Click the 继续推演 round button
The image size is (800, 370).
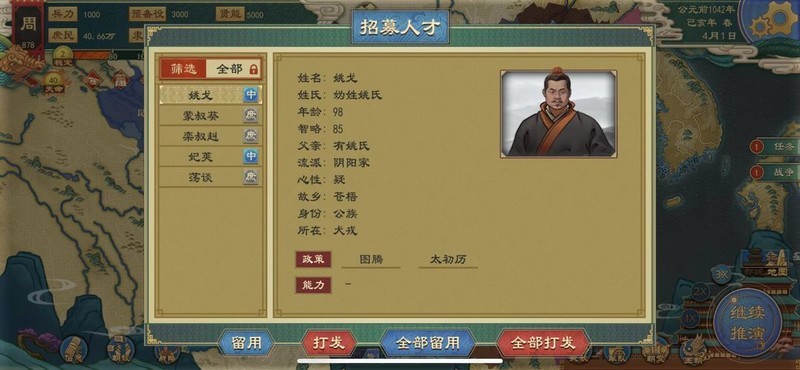pos(746,322)
